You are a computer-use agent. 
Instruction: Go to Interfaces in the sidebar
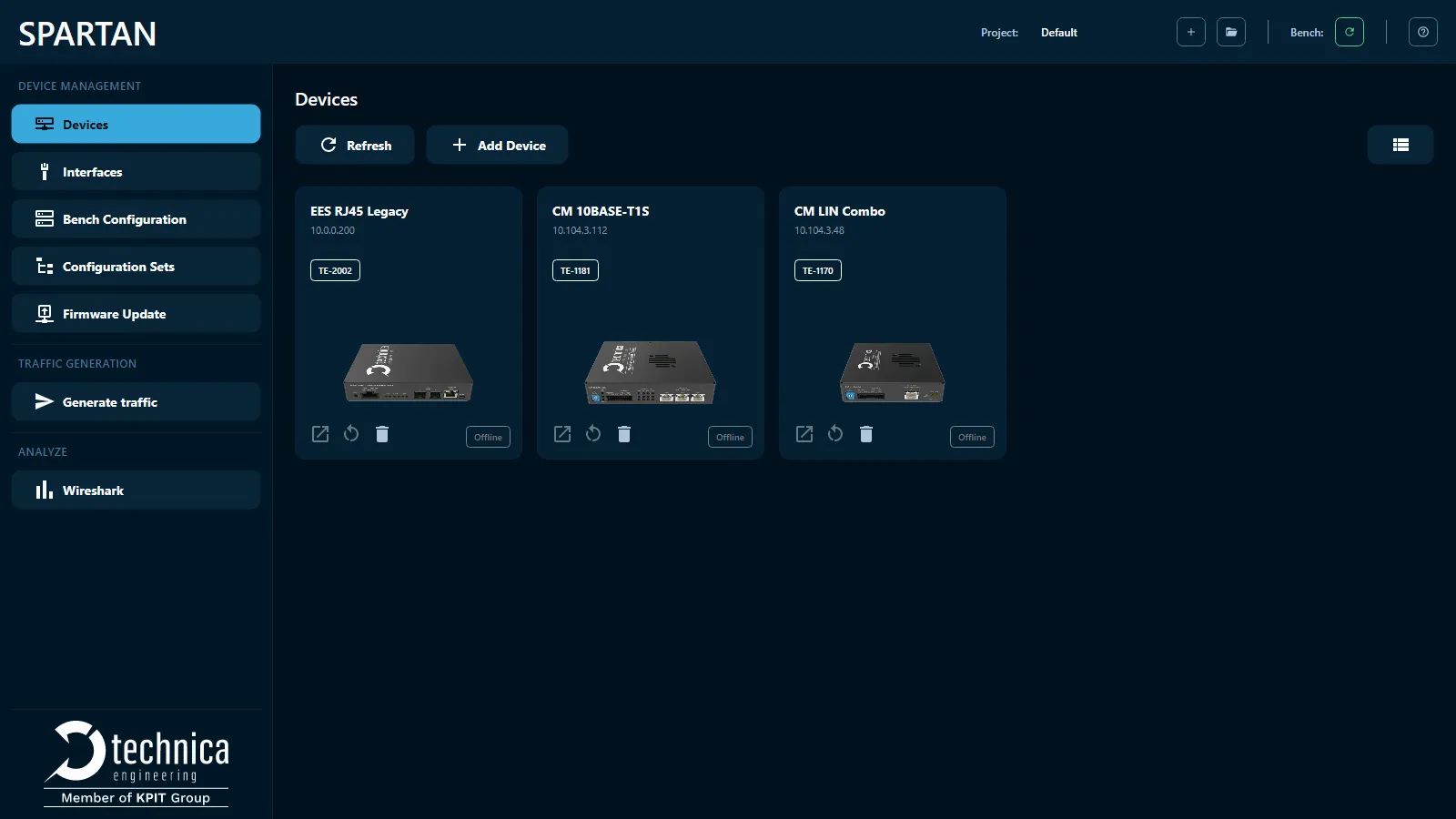pyautogui.click(x=136, y=171)
